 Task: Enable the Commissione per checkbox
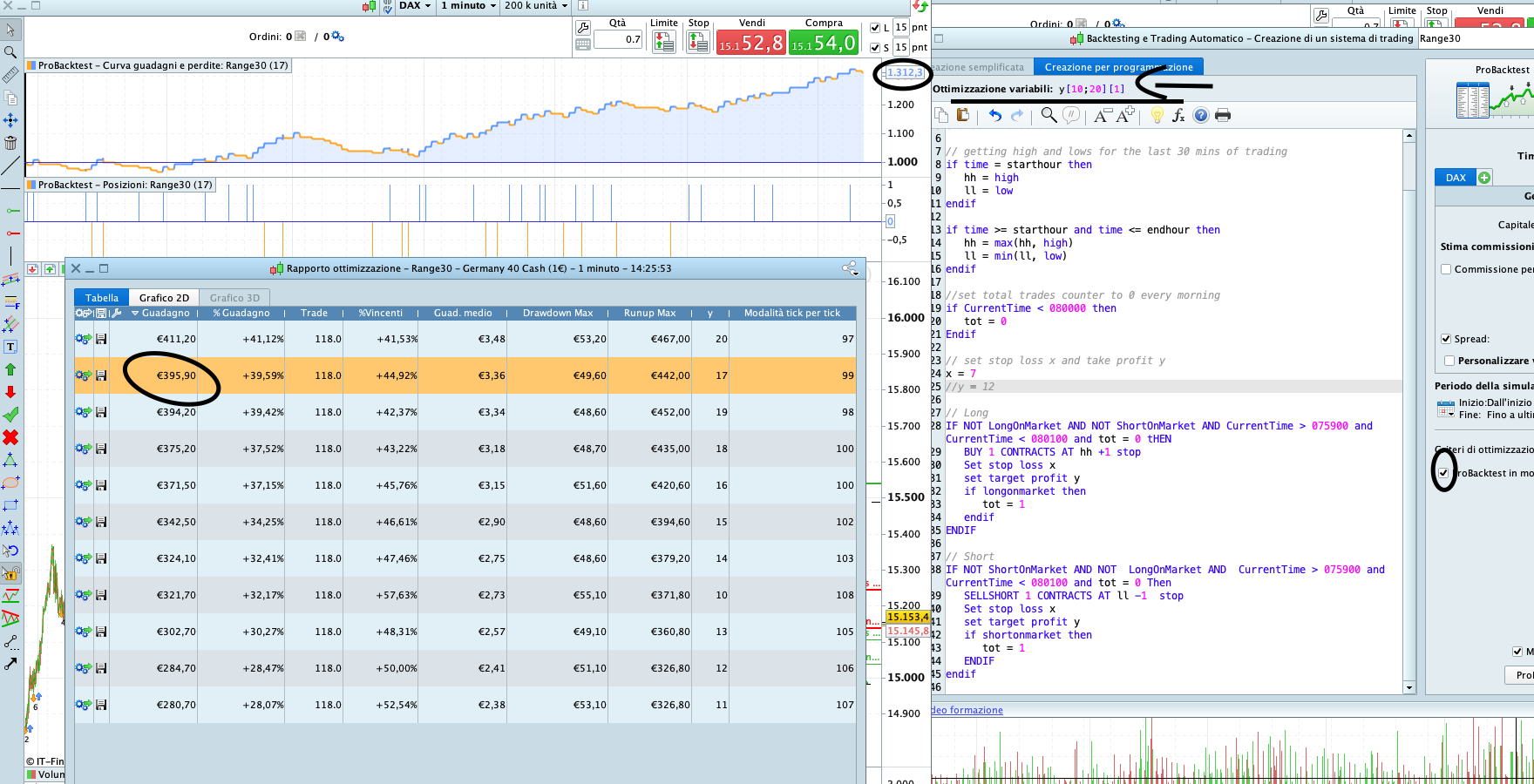tap(1446, 269)
